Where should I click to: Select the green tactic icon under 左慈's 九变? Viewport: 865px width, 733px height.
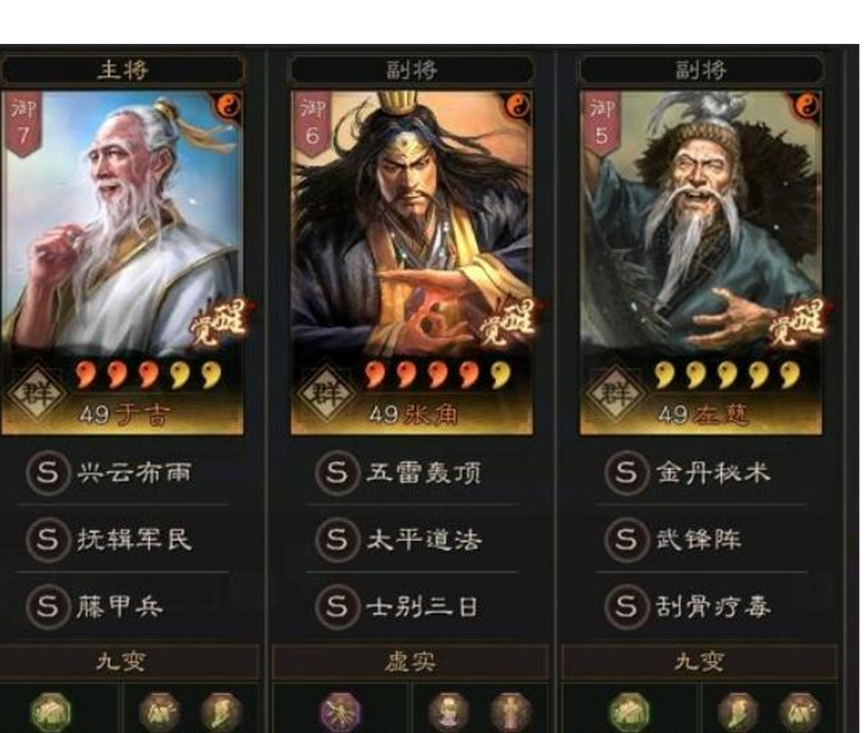[x=628, y=711]
